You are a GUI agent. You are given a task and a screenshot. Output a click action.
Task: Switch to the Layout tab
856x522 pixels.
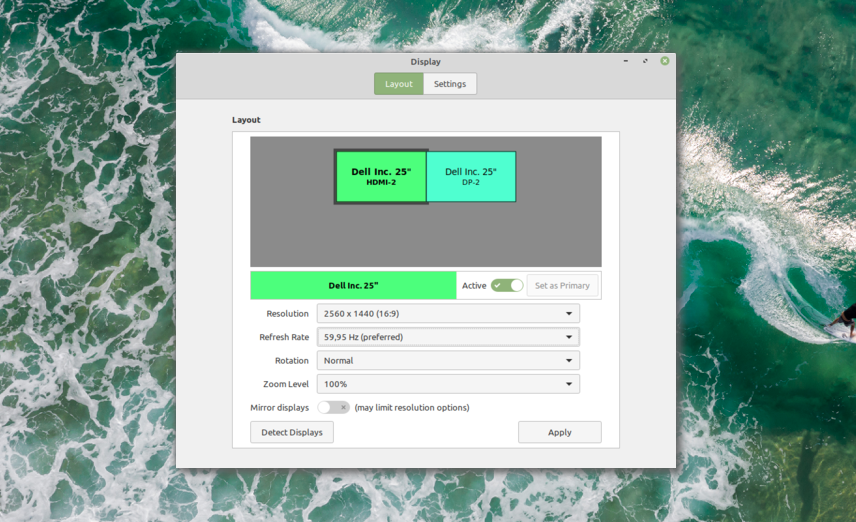coord(399,84)
